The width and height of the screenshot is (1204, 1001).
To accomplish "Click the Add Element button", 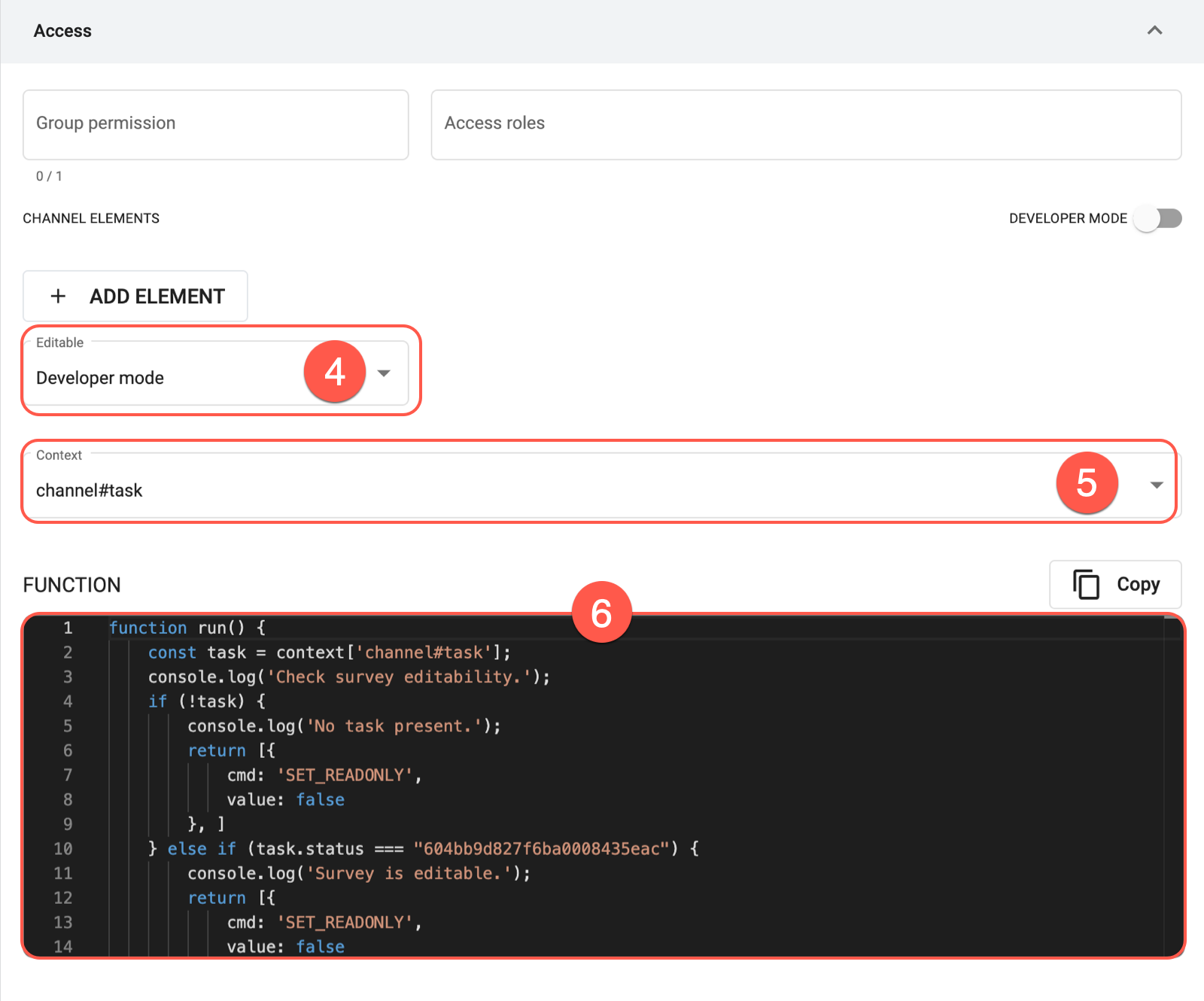I will click(135, 297).
